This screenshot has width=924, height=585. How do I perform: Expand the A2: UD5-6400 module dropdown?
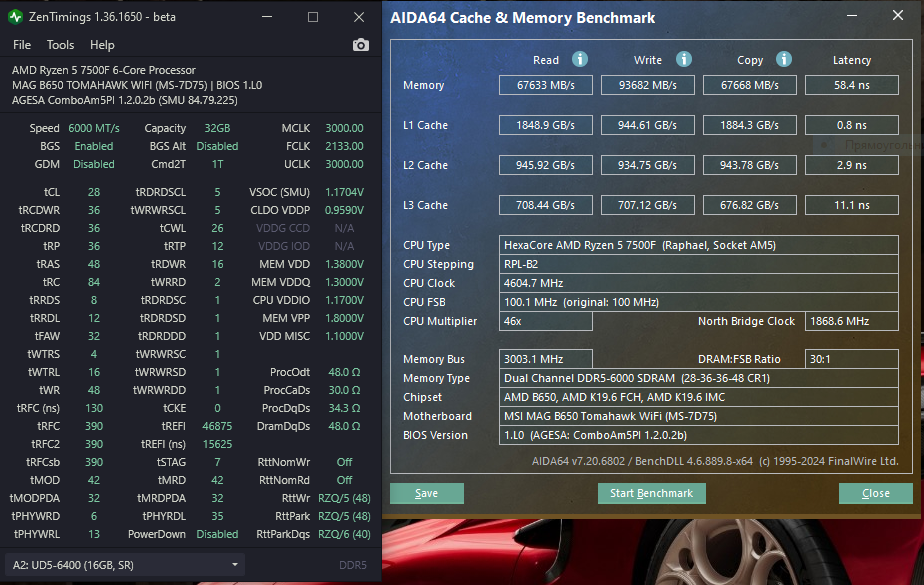[125, 564]
